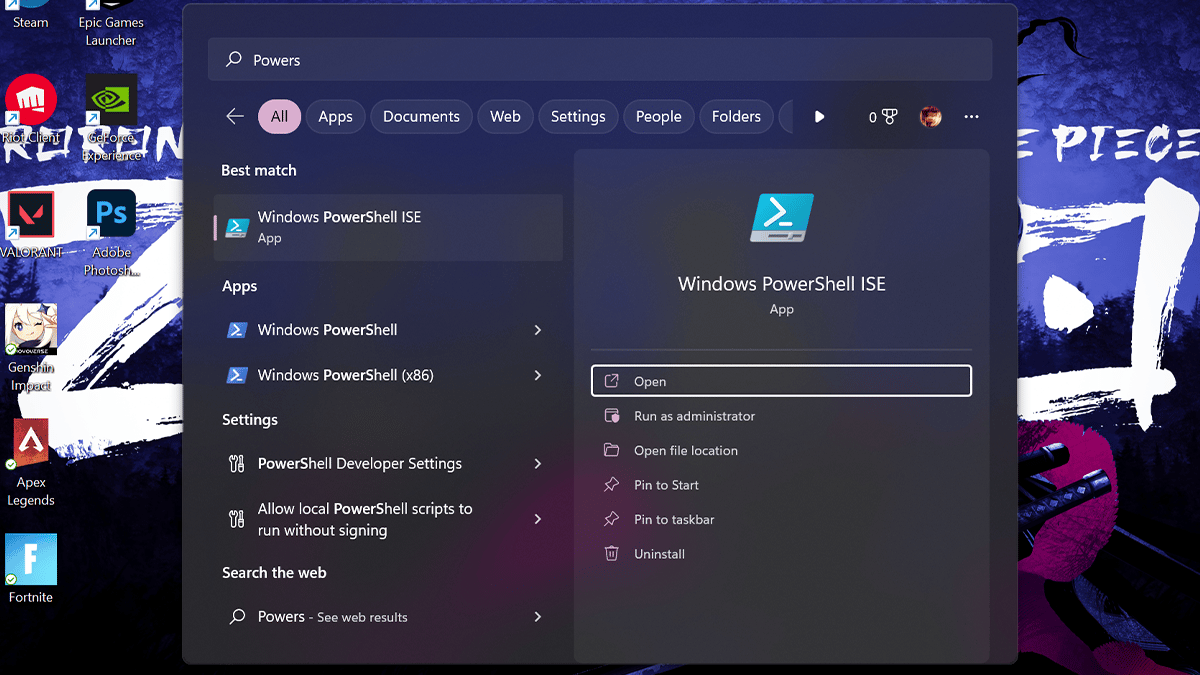1200x675 pixels.
Task: Select the Documents filter tab
Action: [x=421, y=117]
